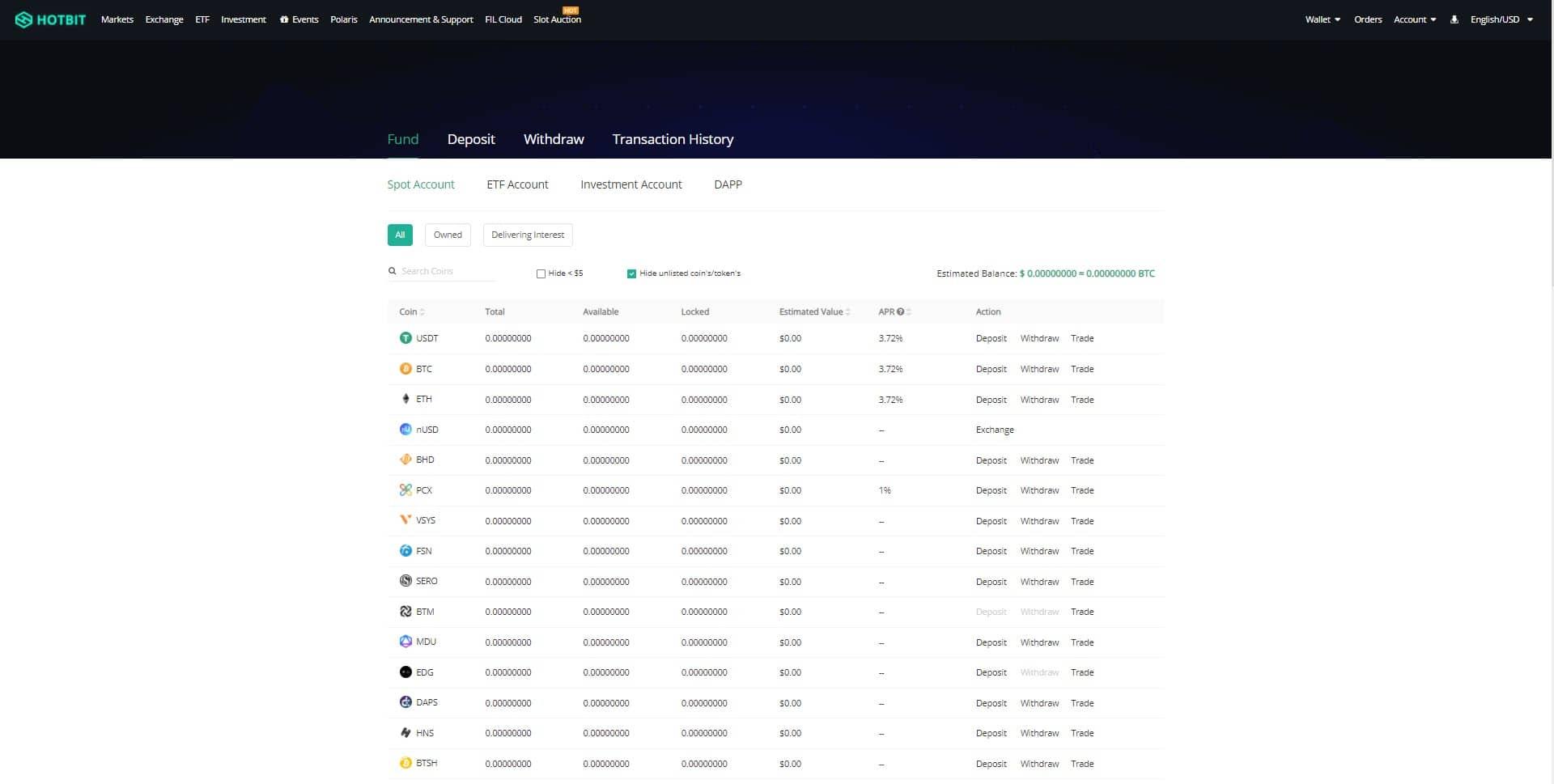Toggle the Hide < $5 checkbox
The width and height of the screenshot is (1554, 784).
[541, 273]
